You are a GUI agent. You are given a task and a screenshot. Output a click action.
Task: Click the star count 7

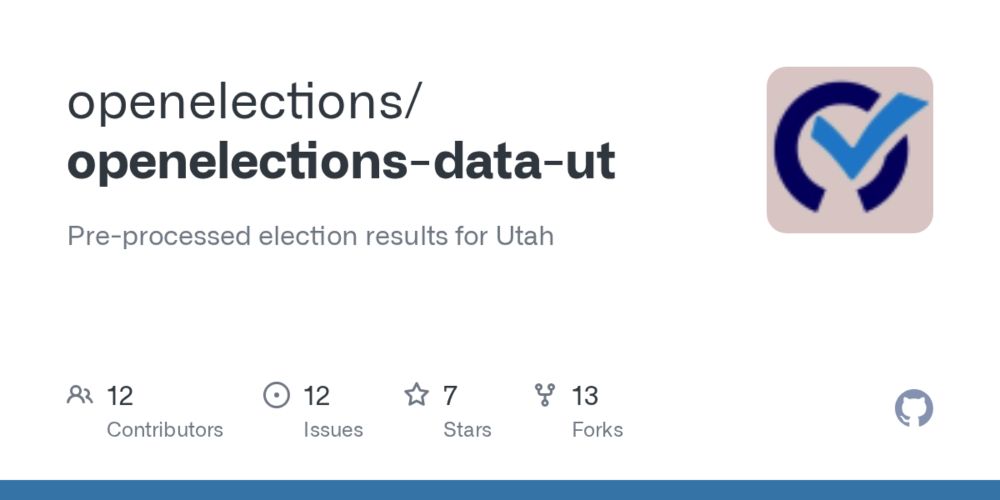click(x=450, y=396)
